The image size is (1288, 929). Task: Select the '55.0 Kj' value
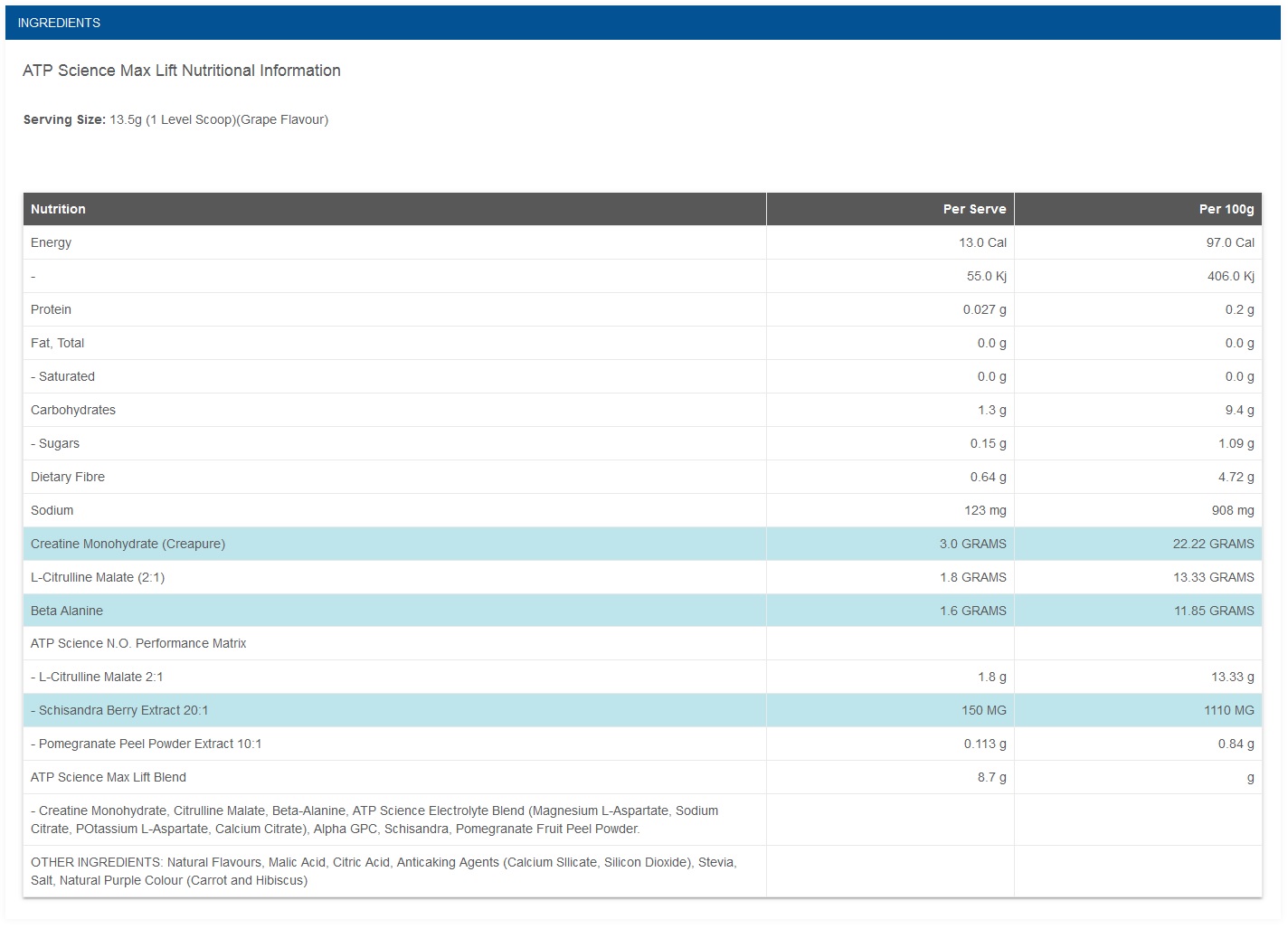[986, 276]
